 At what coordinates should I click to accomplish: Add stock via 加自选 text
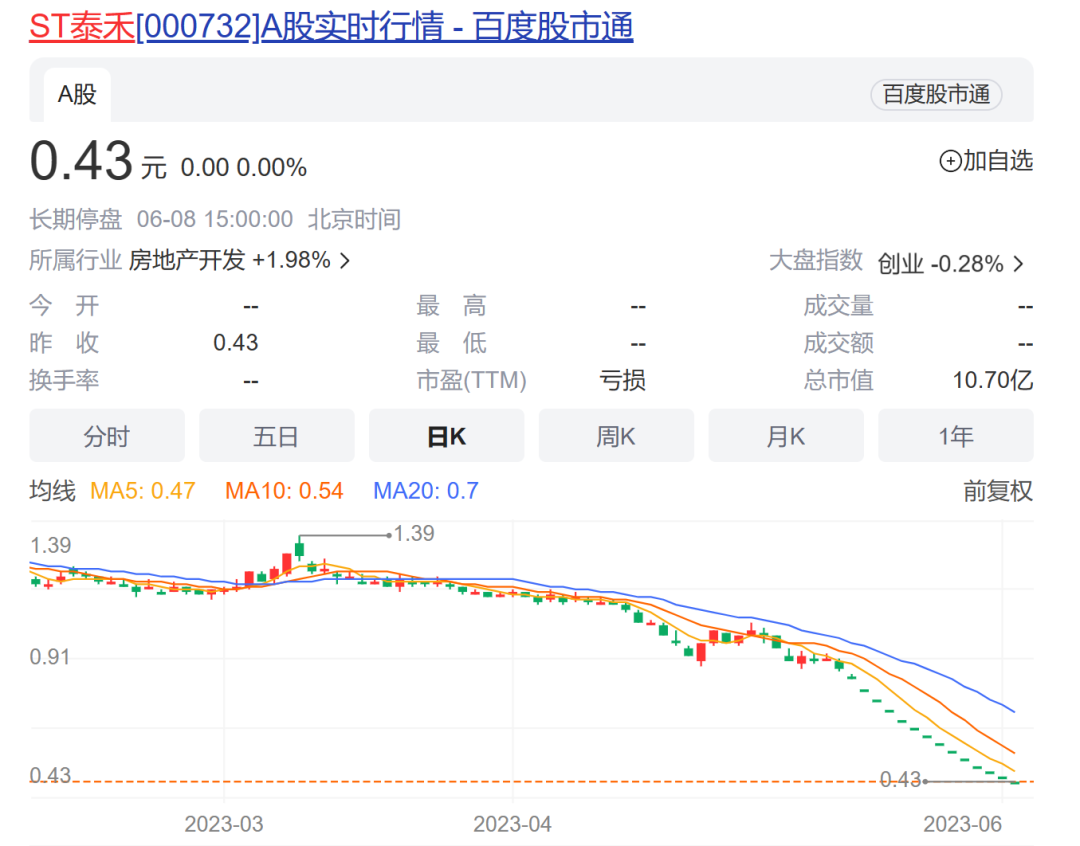pyautogui.click(x=997, y=161)
